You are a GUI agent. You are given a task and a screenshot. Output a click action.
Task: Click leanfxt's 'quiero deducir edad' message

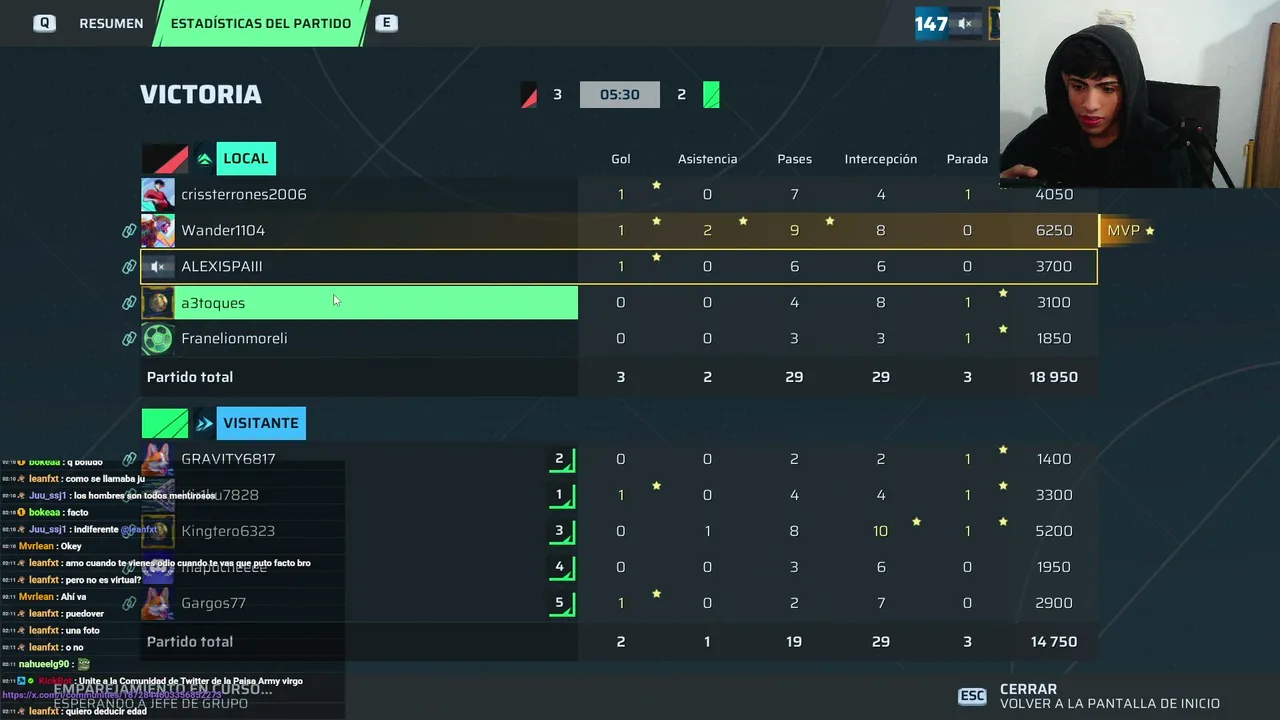pyautogui.click(x=103, y=711)
